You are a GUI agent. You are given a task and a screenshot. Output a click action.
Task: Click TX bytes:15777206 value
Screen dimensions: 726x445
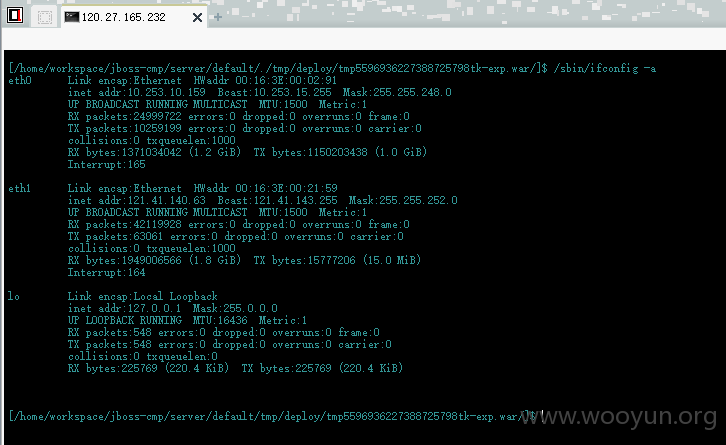304,260
